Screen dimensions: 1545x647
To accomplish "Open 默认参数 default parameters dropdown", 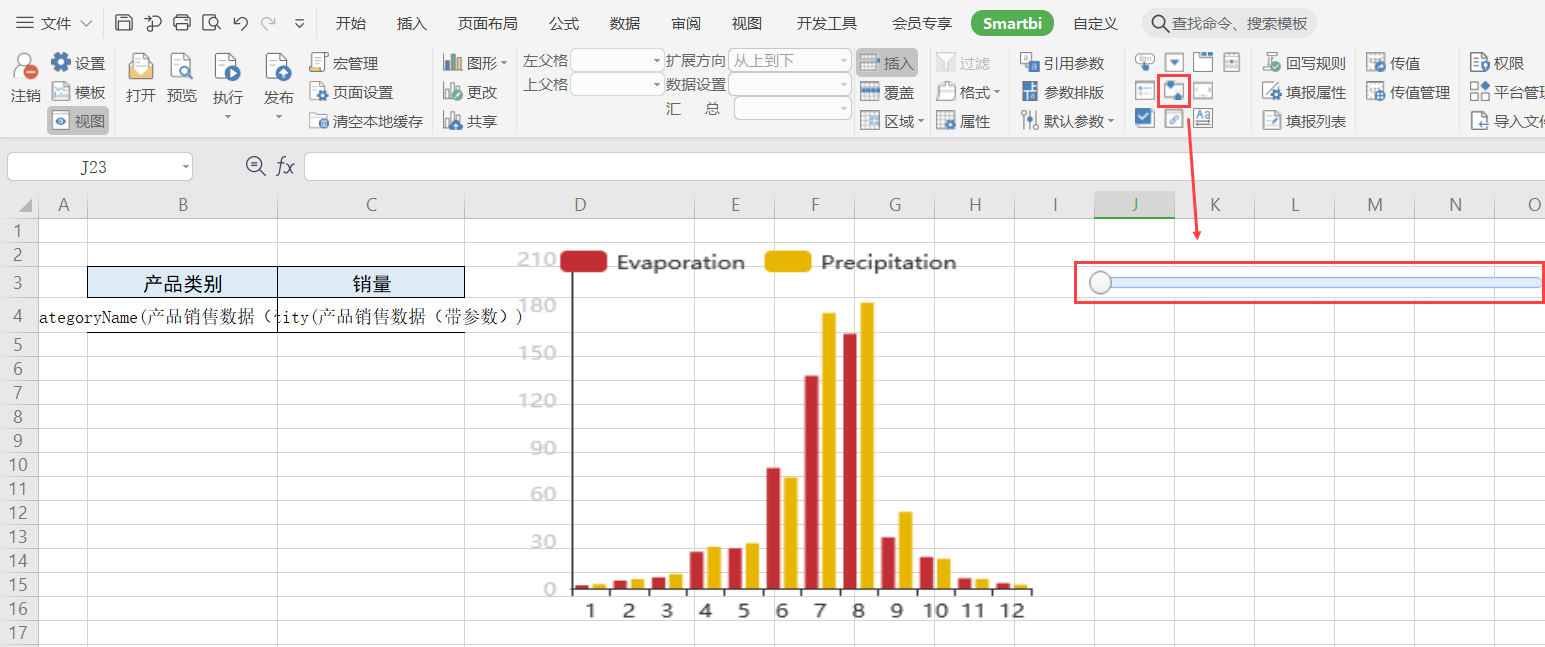I will [1067, 121].
